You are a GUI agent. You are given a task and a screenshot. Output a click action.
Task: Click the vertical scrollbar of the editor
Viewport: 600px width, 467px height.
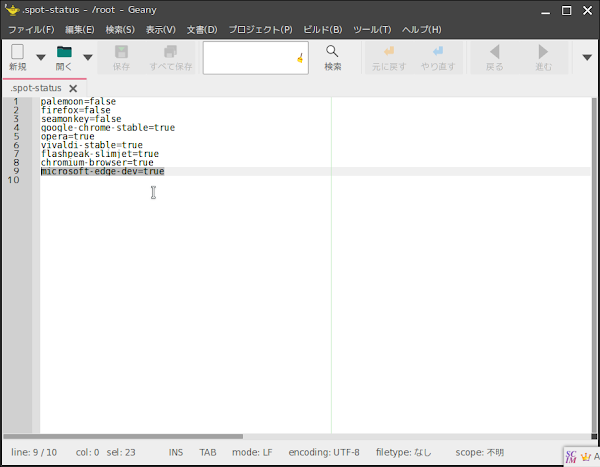click(x=594, y=264)
